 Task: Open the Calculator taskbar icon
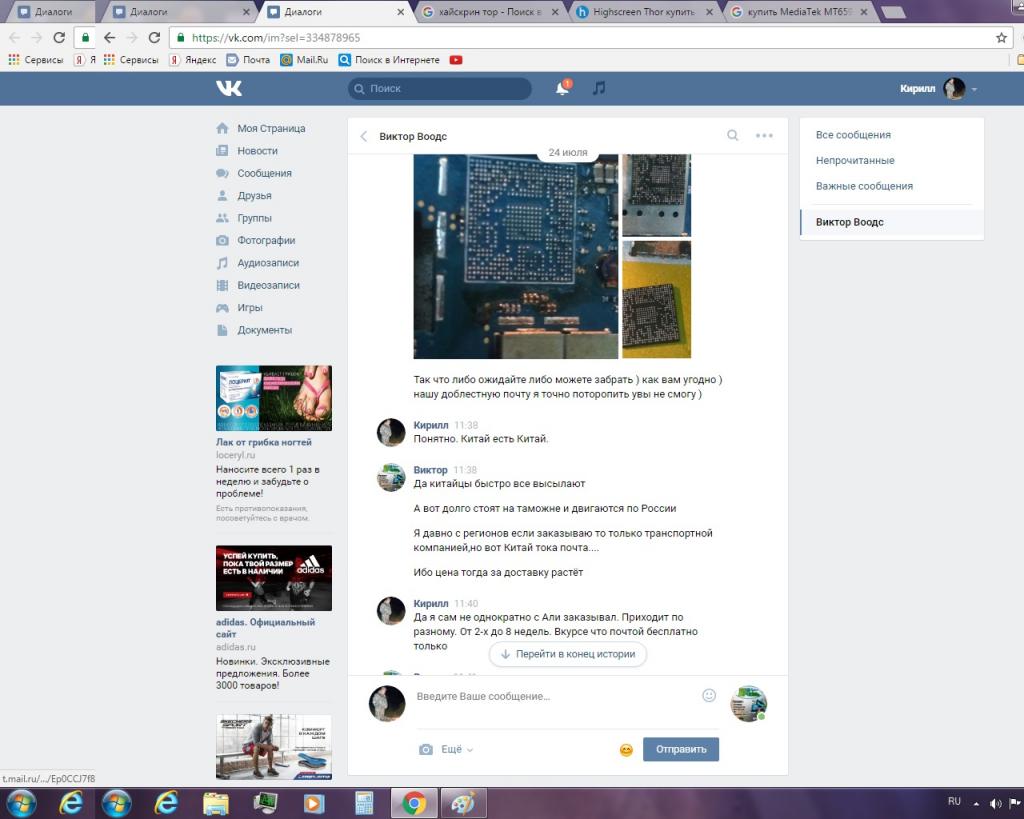pyautogui.click(x=364, y=803)
